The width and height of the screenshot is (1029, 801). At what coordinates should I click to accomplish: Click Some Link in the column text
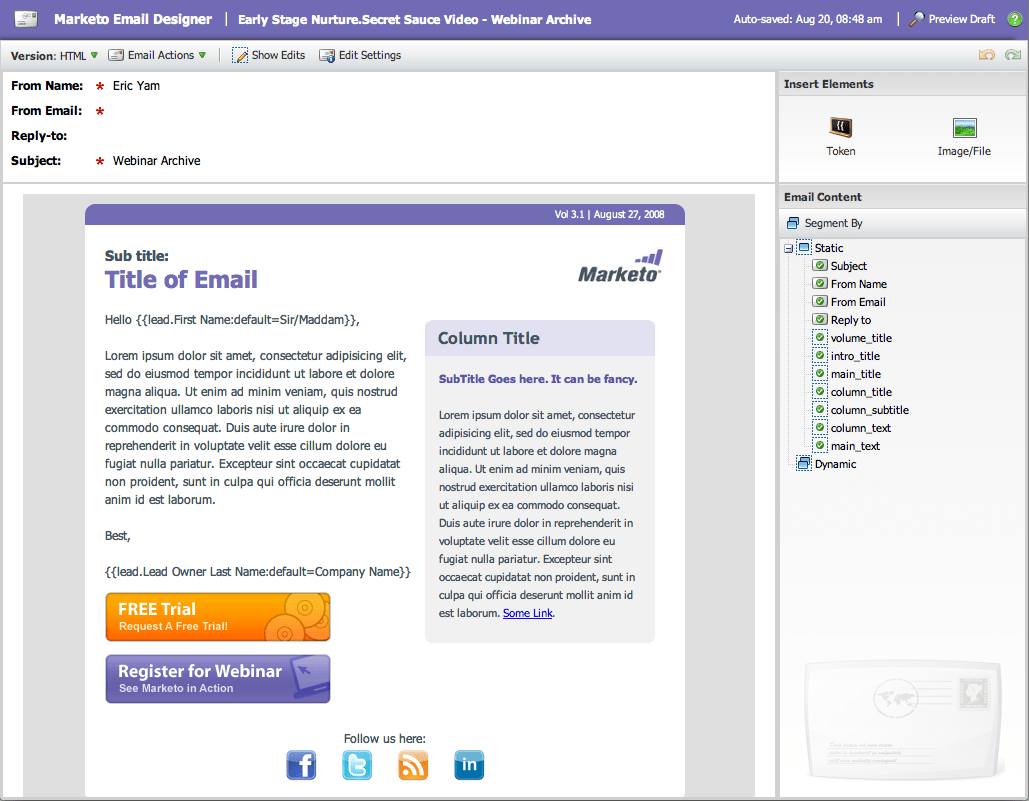point(527,613)
